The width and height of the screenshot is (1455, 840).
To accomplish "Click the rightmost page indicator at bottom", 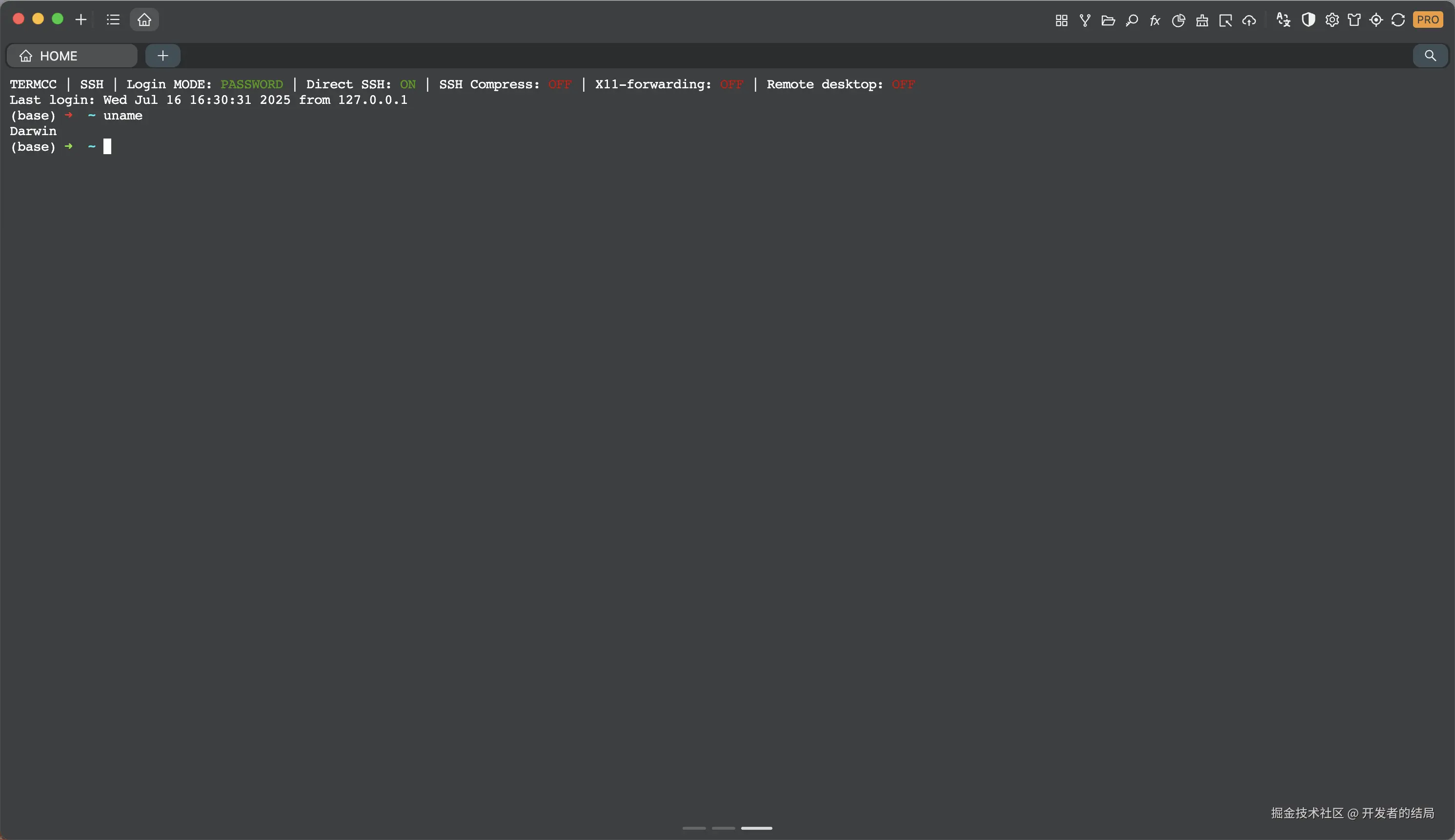I will point(756,828).
